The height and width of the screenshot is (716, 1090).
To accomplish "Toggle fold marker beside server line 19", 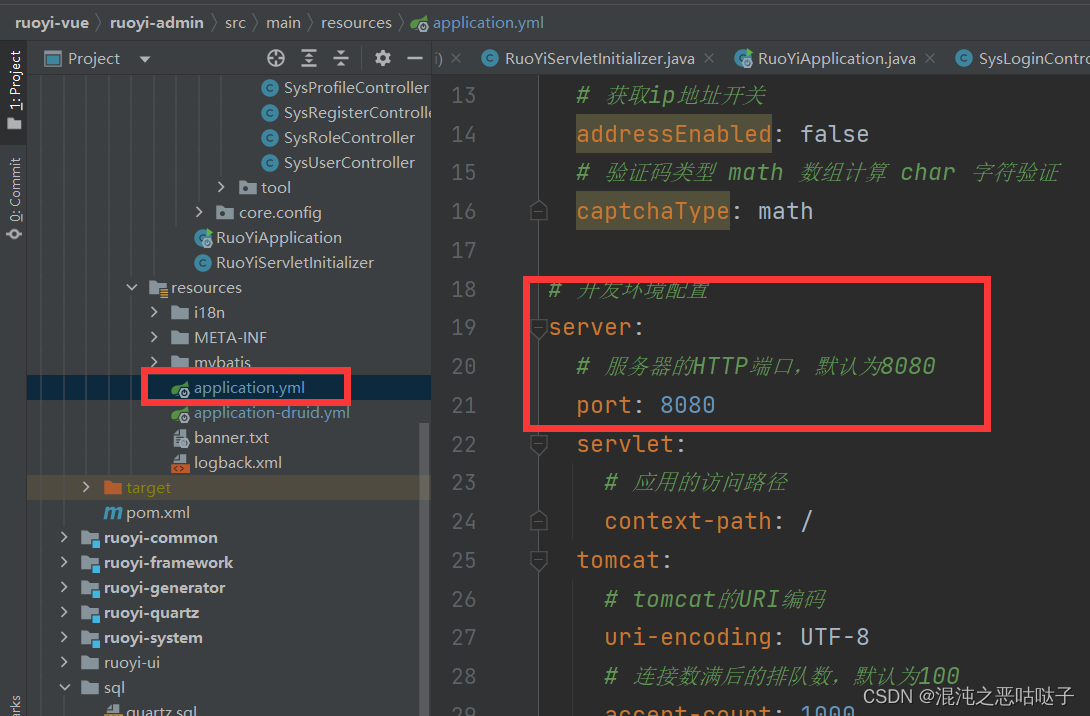I will (x=538, y=327).
